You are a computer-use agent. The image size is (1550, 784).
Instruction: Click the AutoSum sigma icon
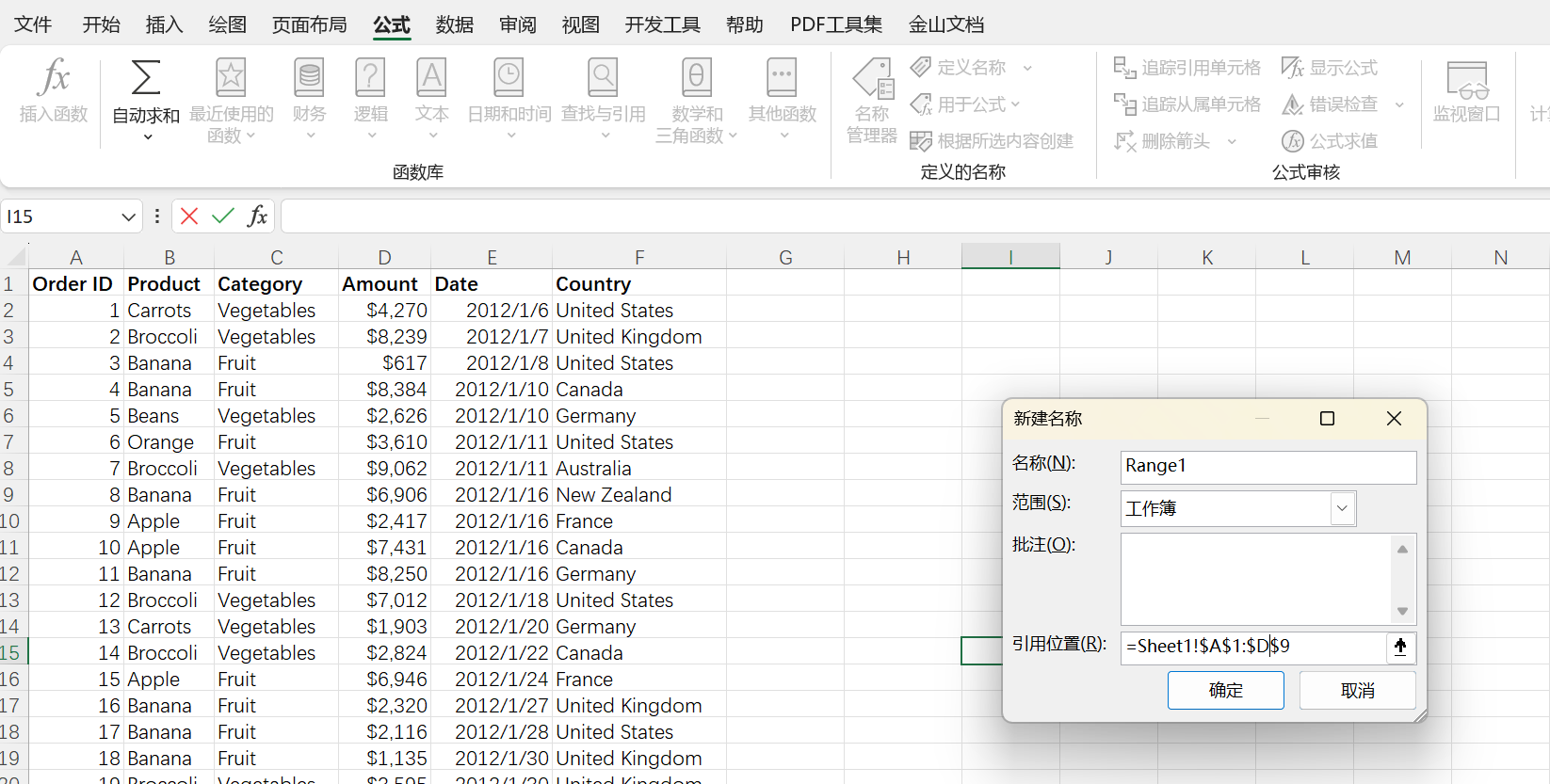[145, 79]
